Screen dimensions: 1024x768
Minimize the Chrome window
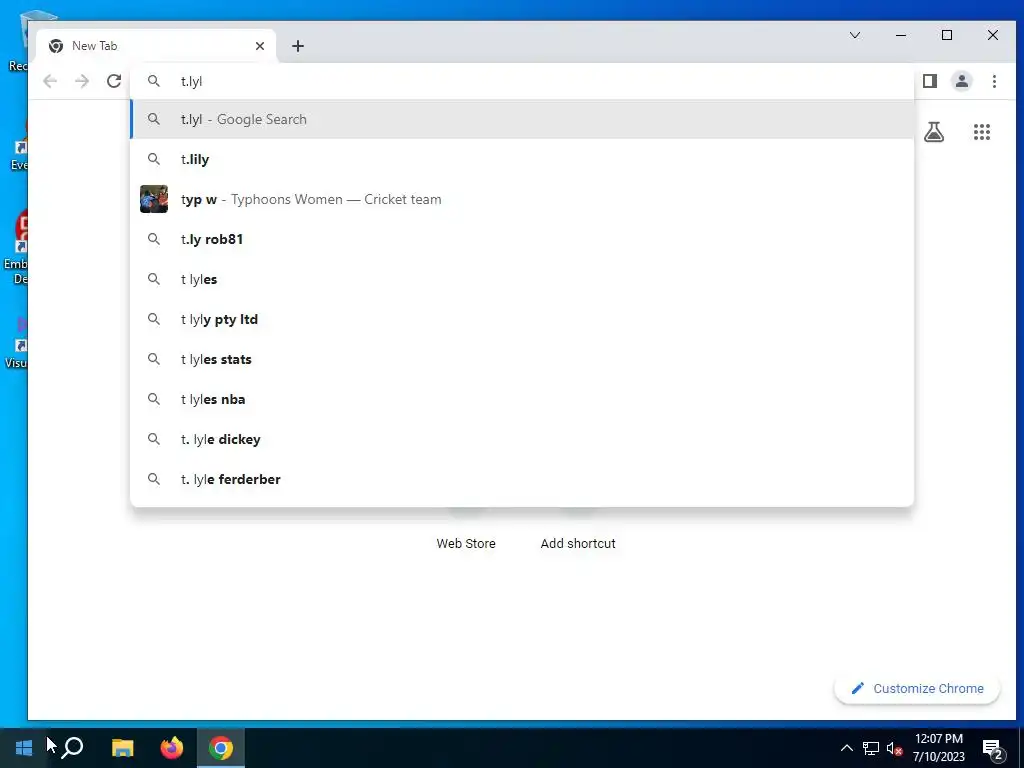tap(901, 35)
